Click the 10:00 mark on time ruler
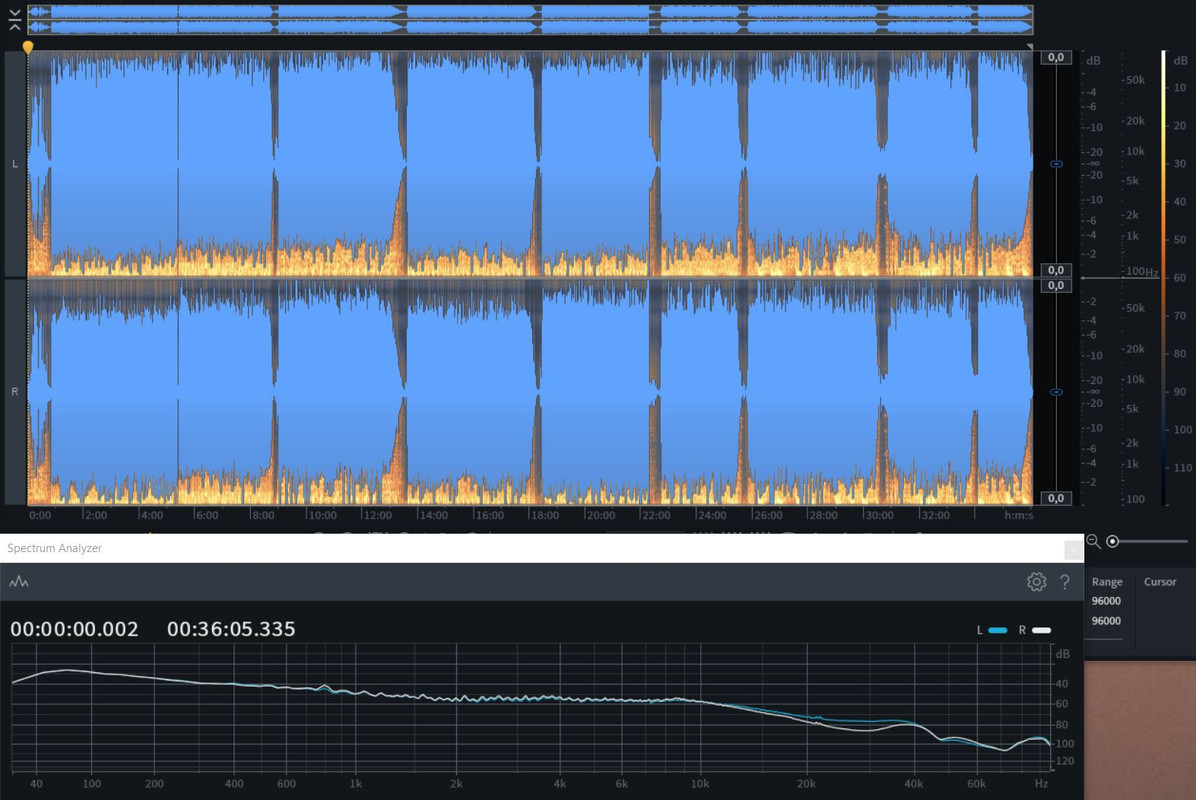 [322, 516]
